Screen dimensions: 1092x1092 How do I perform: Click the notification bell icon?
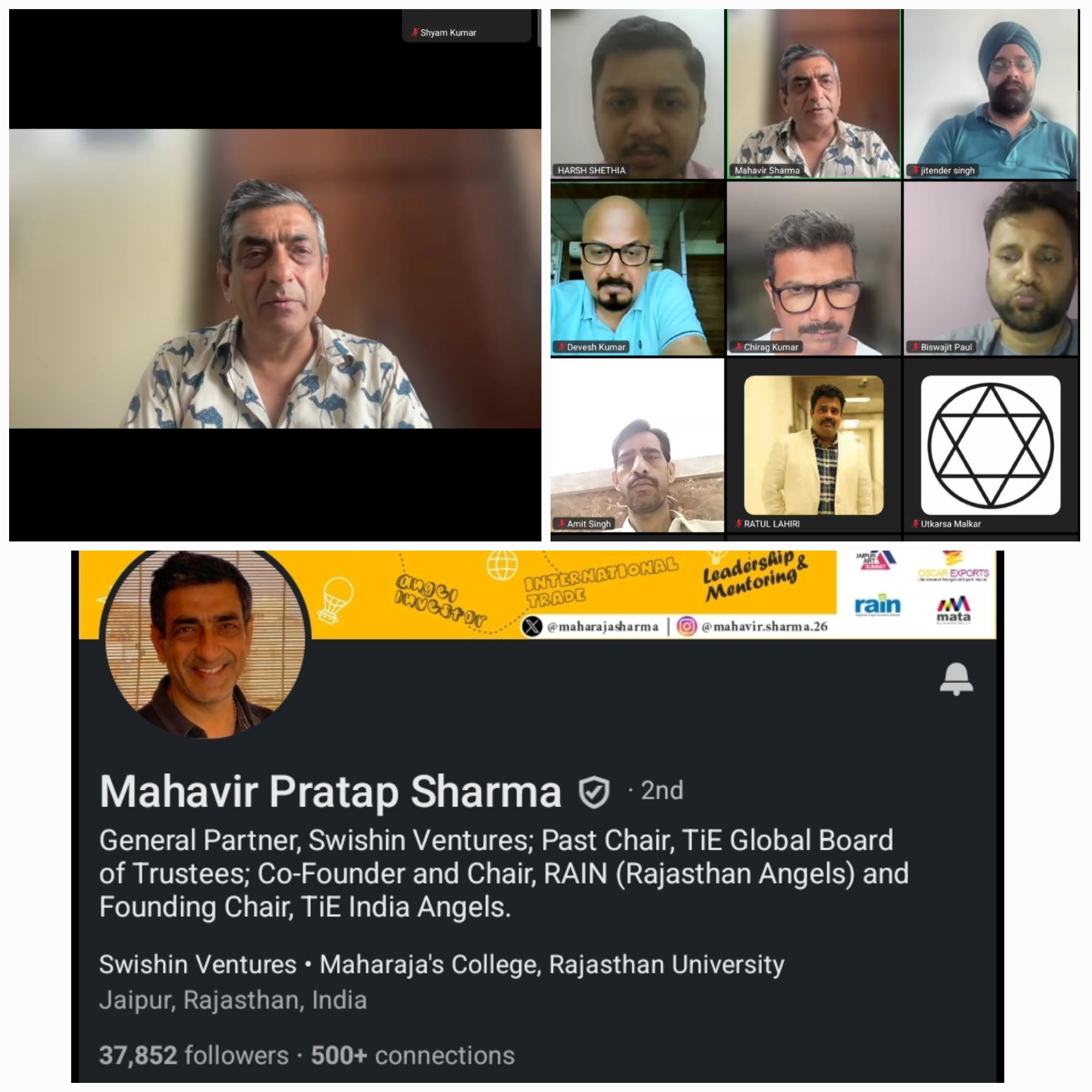[x=956, y=679]
